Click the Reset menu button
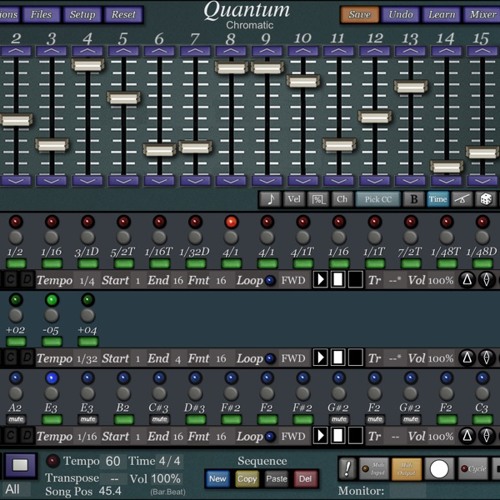Image resolution: width=500 pixels, height=500 pixels. (123, 14)
